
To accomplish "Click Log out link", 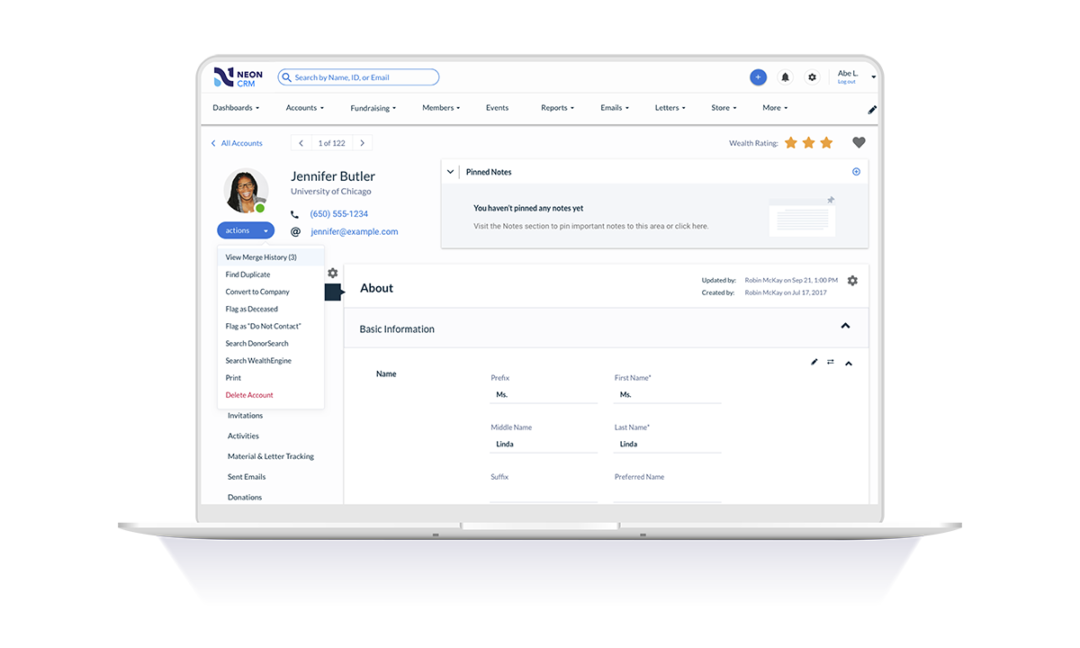I will point(846,83).
